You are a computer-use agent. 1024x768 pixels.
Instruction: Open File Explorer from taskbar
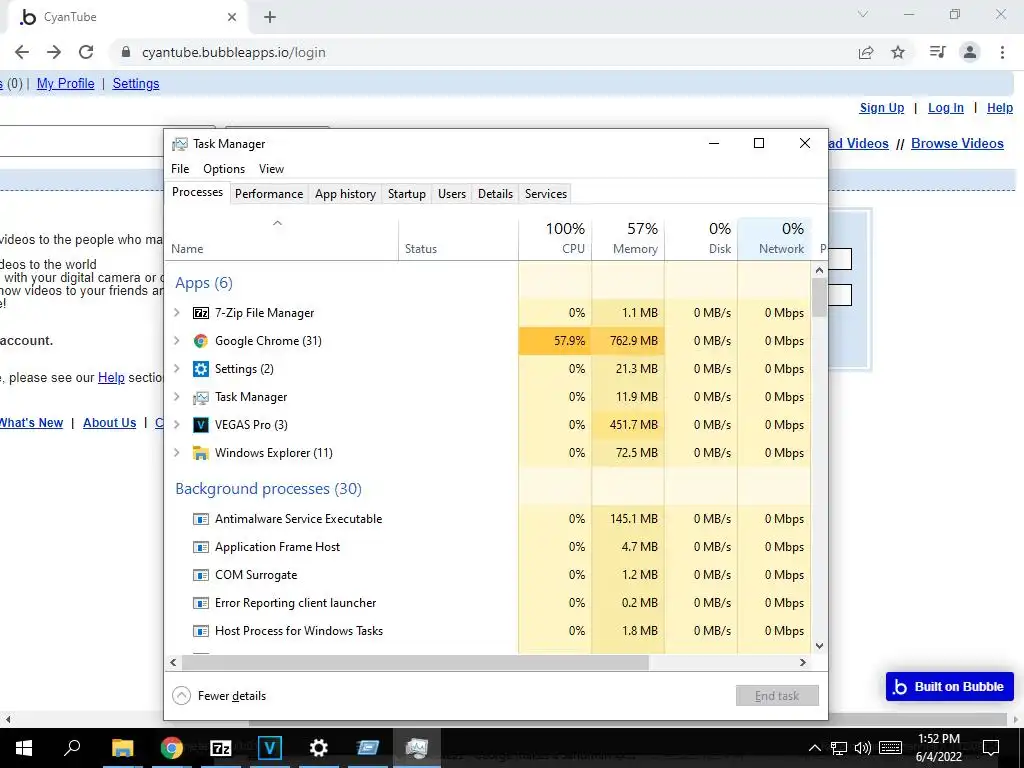point(122,748)
